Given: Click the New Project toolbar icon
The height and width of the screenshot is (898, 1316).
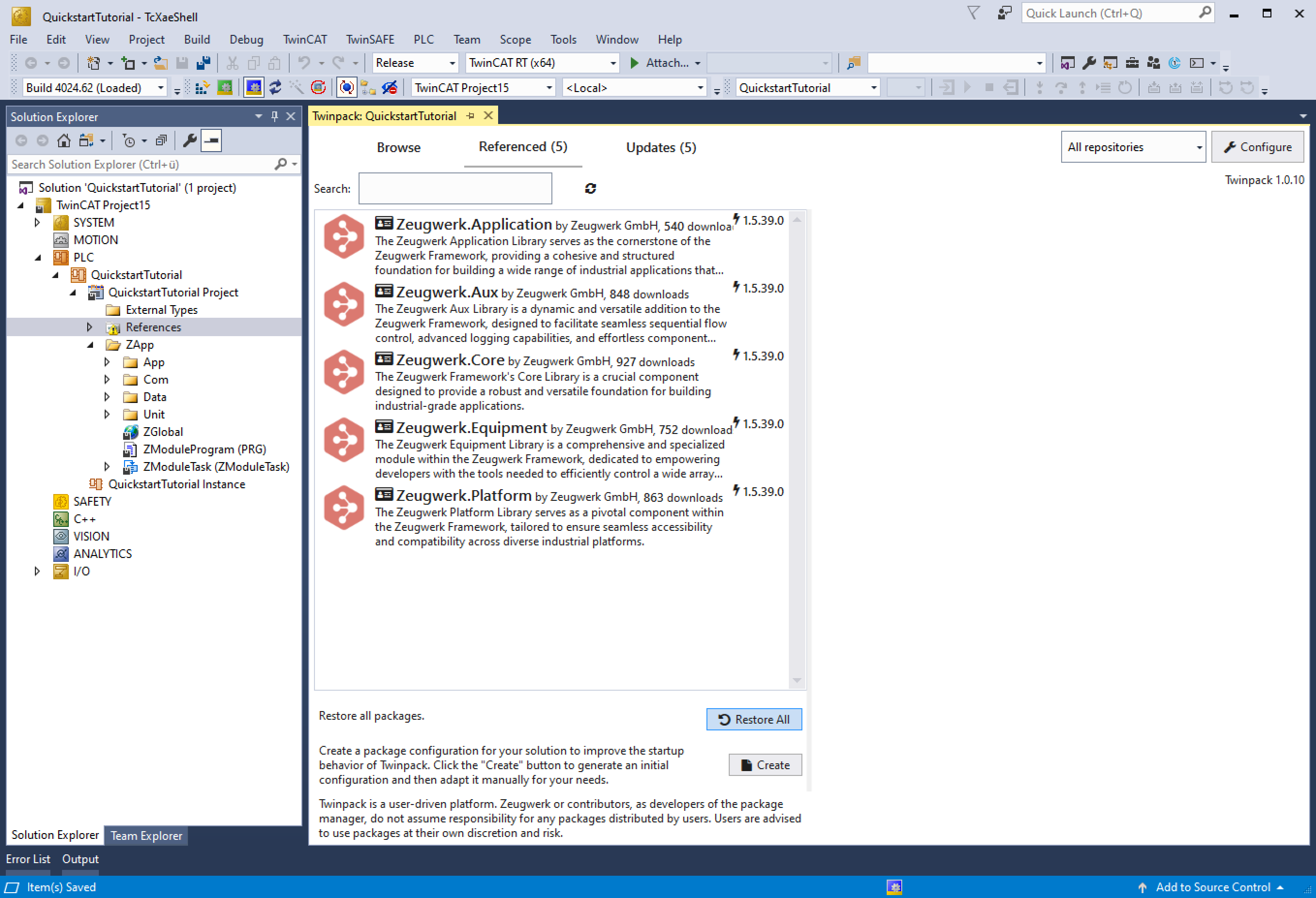Looking at the screenshot, I should pyautogui.click(x=94, y=63).
